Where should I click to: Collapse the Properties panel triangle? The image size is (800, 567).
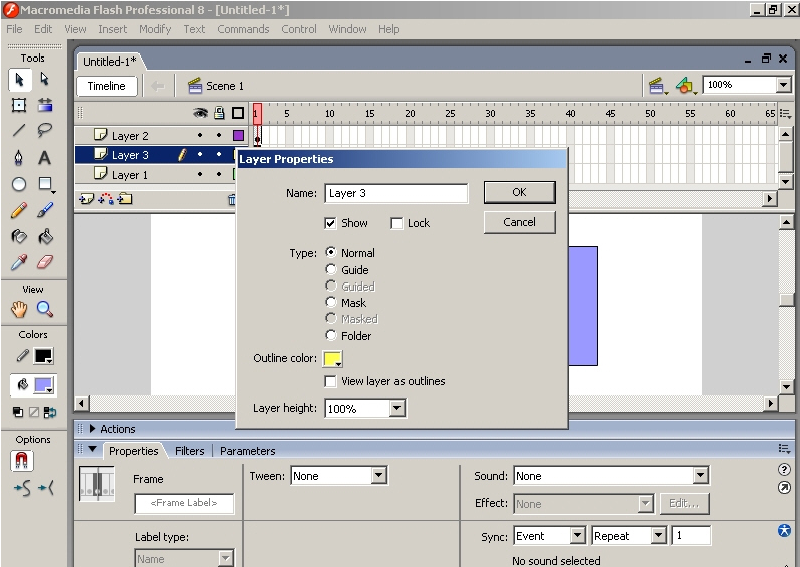(x=92, y=450)
